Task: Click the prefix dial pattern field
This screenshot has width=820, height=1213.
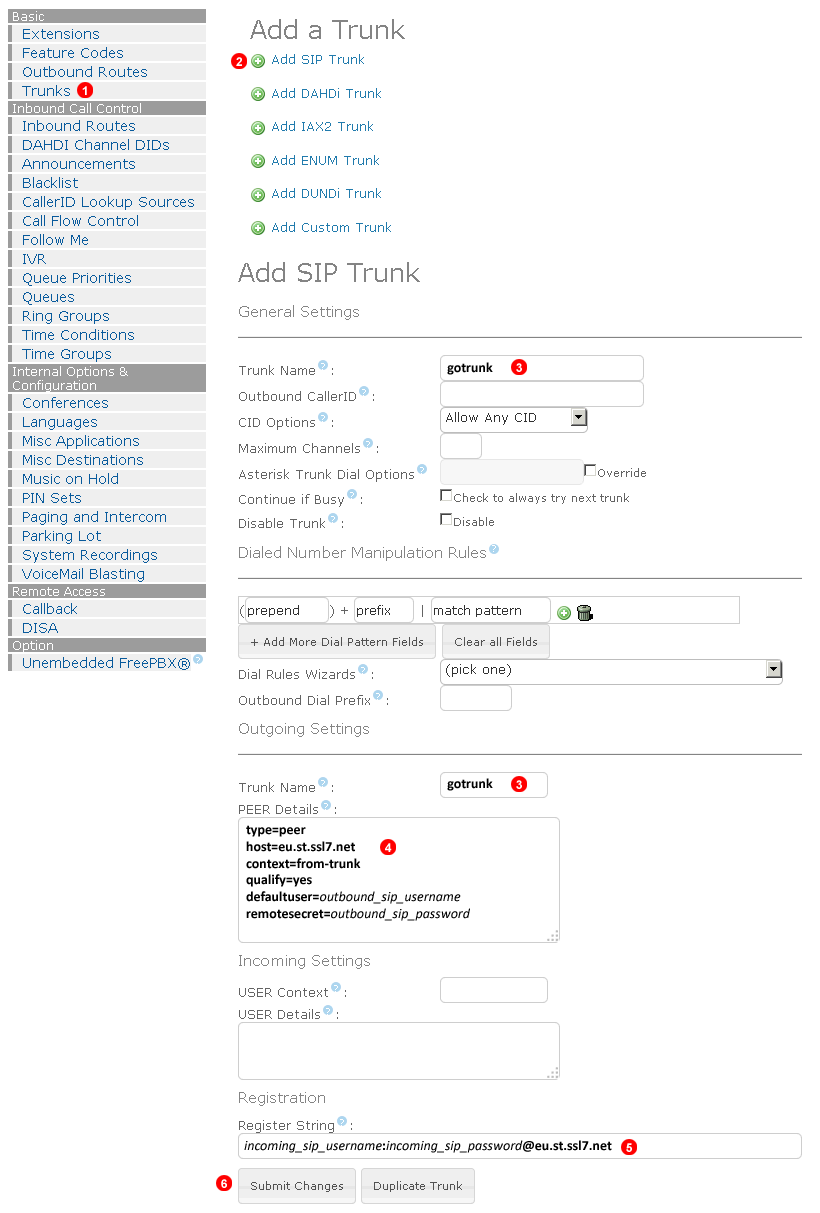Action: pos(384,610)
